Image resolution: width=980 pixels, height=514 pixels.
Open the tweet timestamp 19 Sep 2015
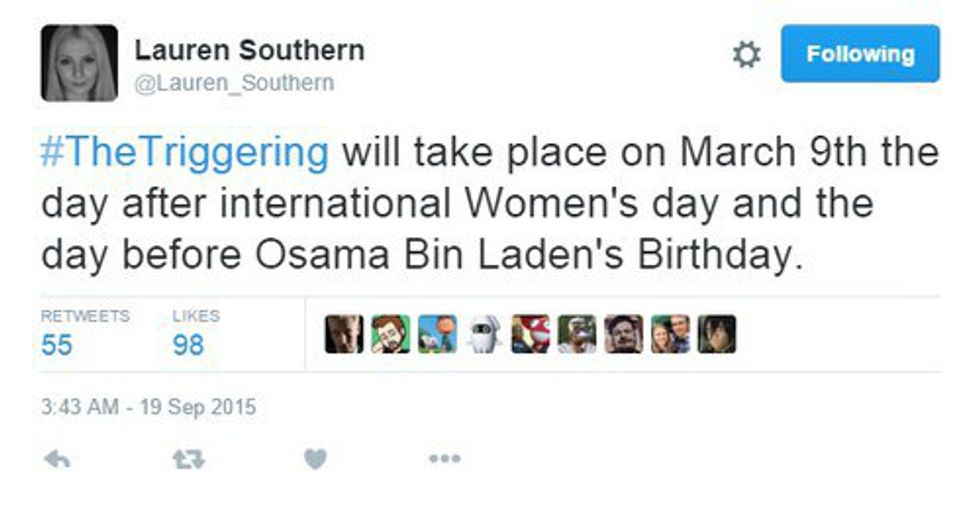coord(148,407)
